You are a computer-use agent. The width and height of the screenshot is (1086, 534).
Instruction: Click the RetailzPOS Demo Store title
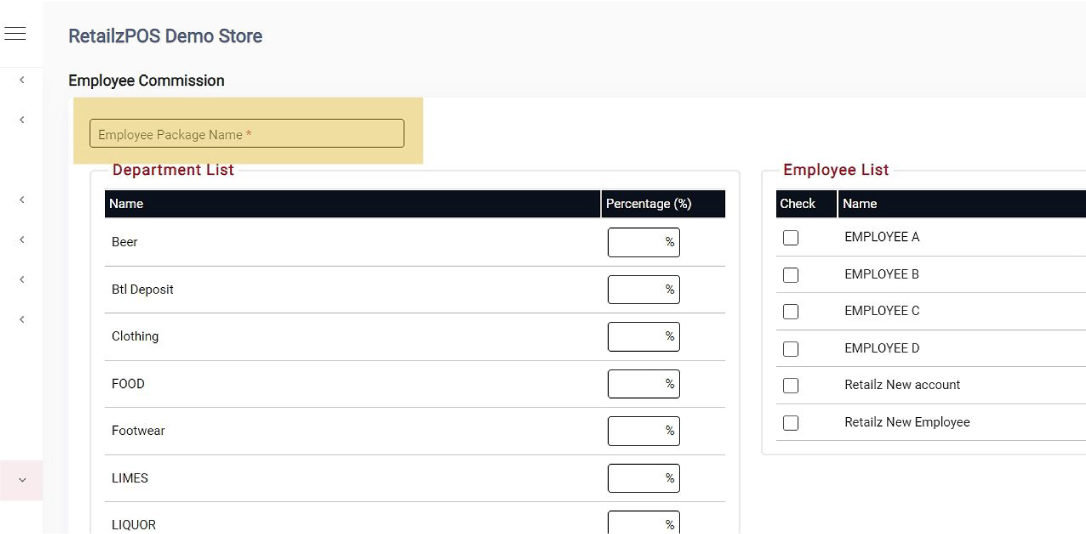[165, 36]
